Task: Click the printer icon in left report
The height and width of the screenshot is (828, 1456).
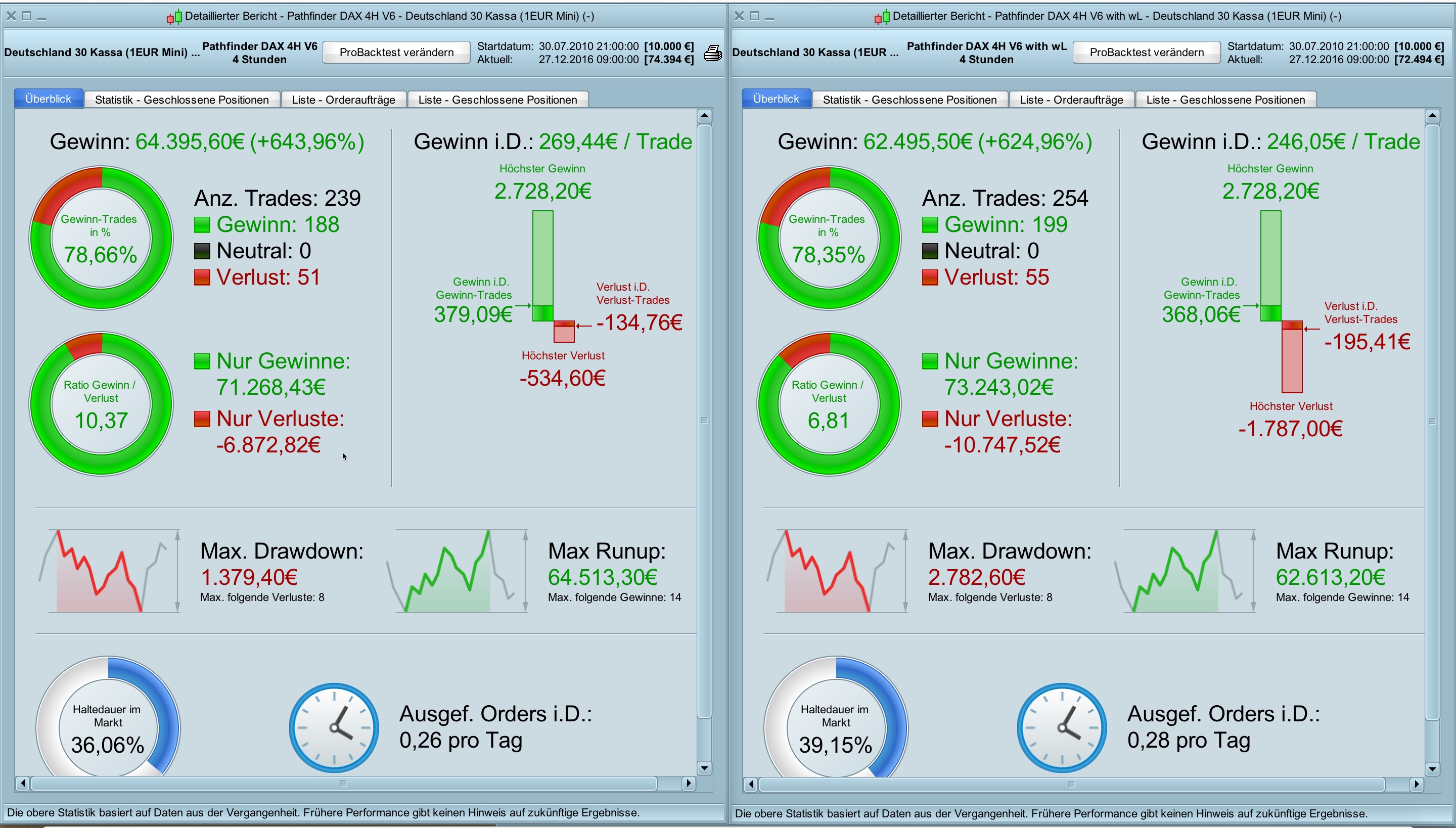Action: [712, 53]
